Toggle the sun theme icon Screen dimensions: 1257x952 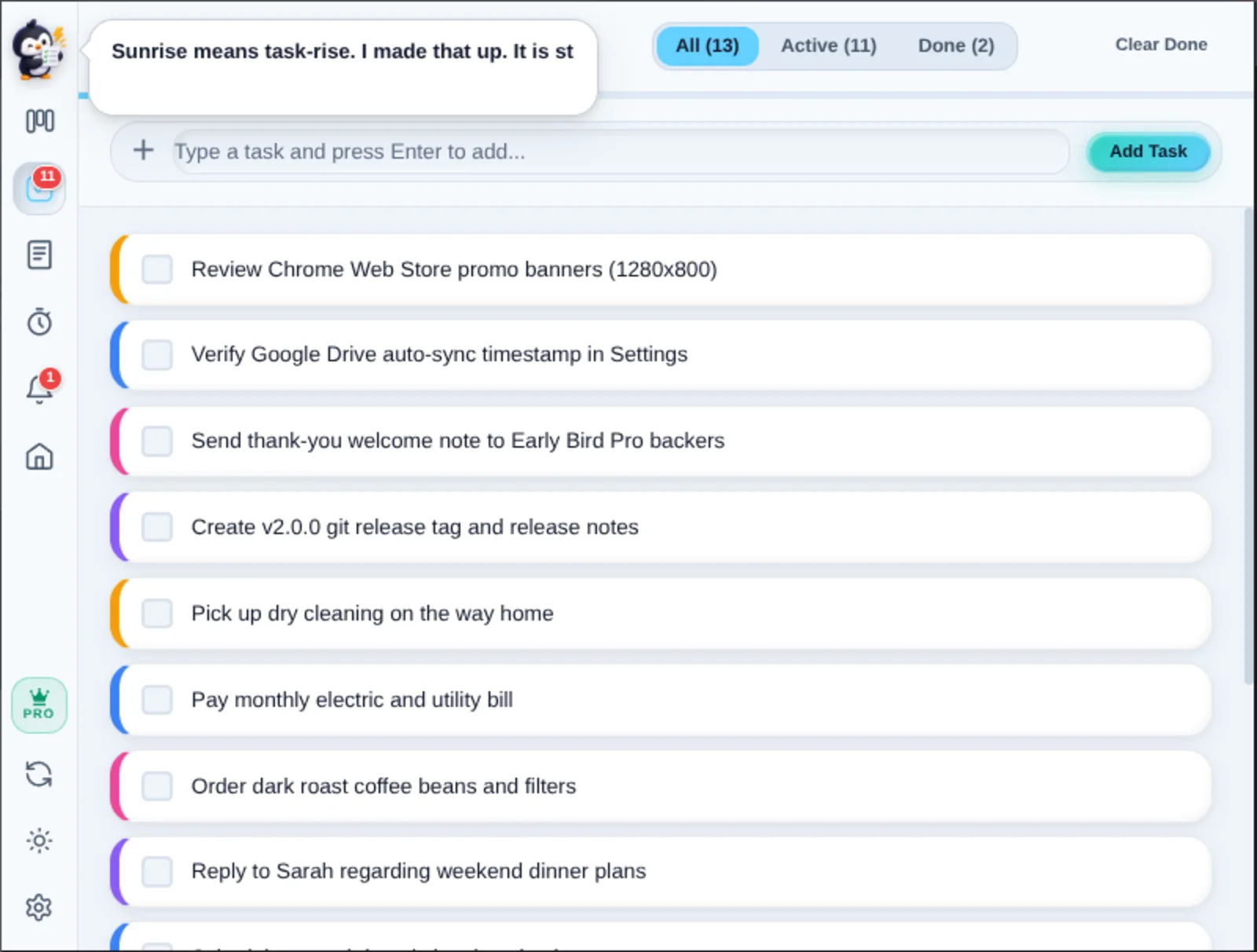tap(39, 841)
